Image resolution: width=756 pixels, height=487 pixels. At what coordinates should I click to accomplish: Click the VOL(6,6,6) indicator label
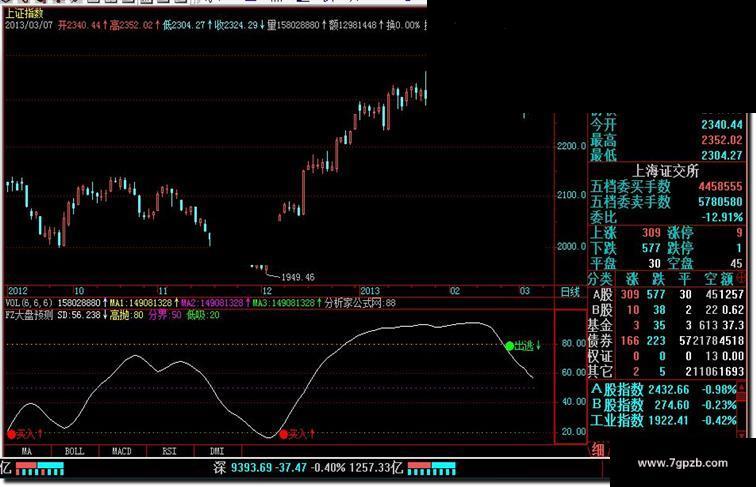click(x=29, y=303)
